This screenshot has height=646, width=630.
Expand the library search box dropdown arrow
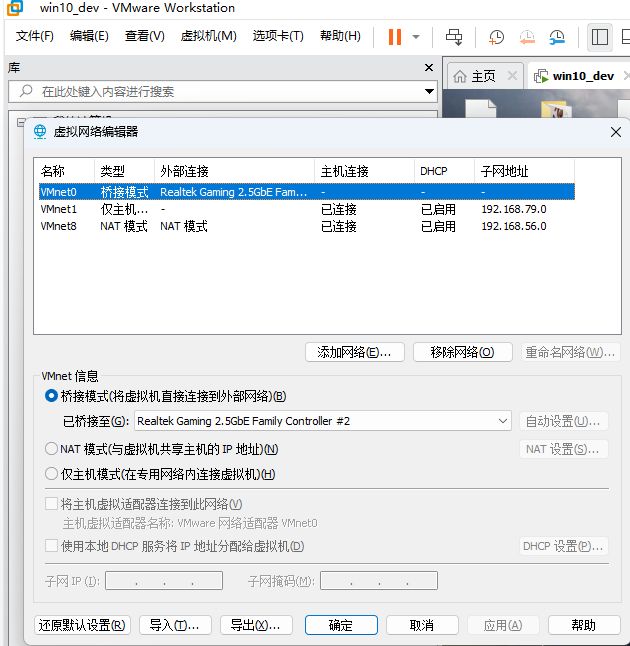[429, 91]
